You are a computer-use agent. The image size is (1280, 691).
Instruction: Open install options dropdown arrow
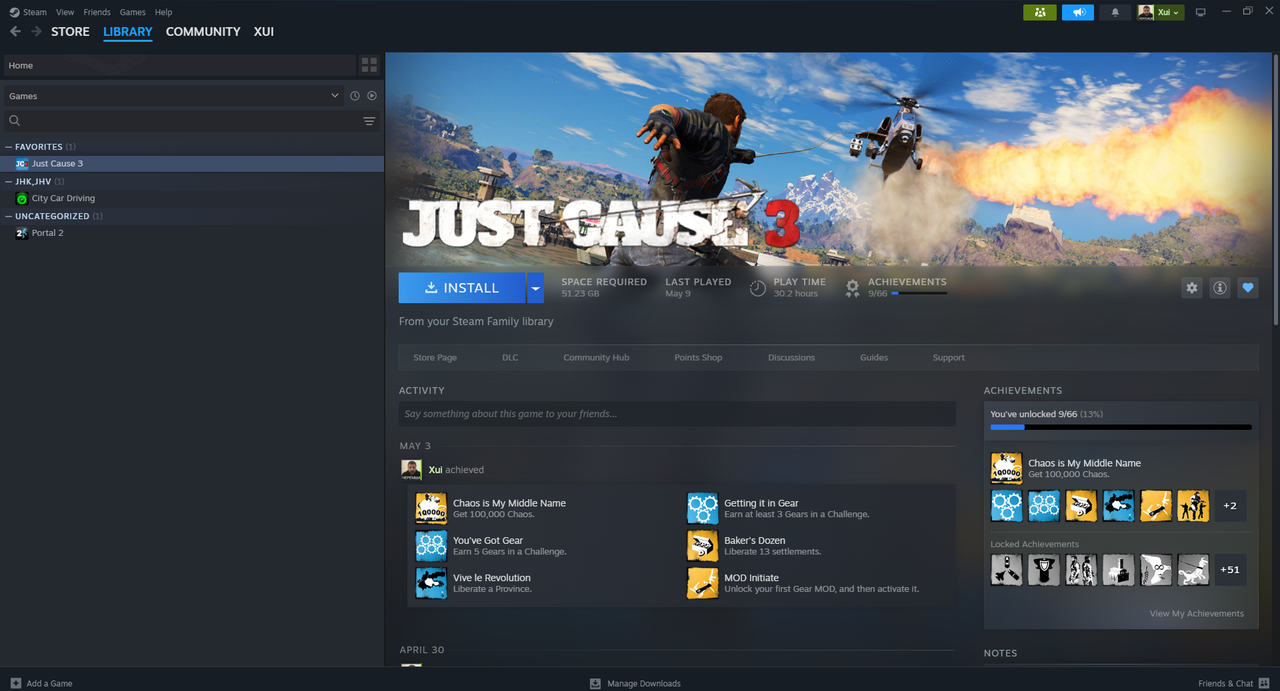coord(536,288)
